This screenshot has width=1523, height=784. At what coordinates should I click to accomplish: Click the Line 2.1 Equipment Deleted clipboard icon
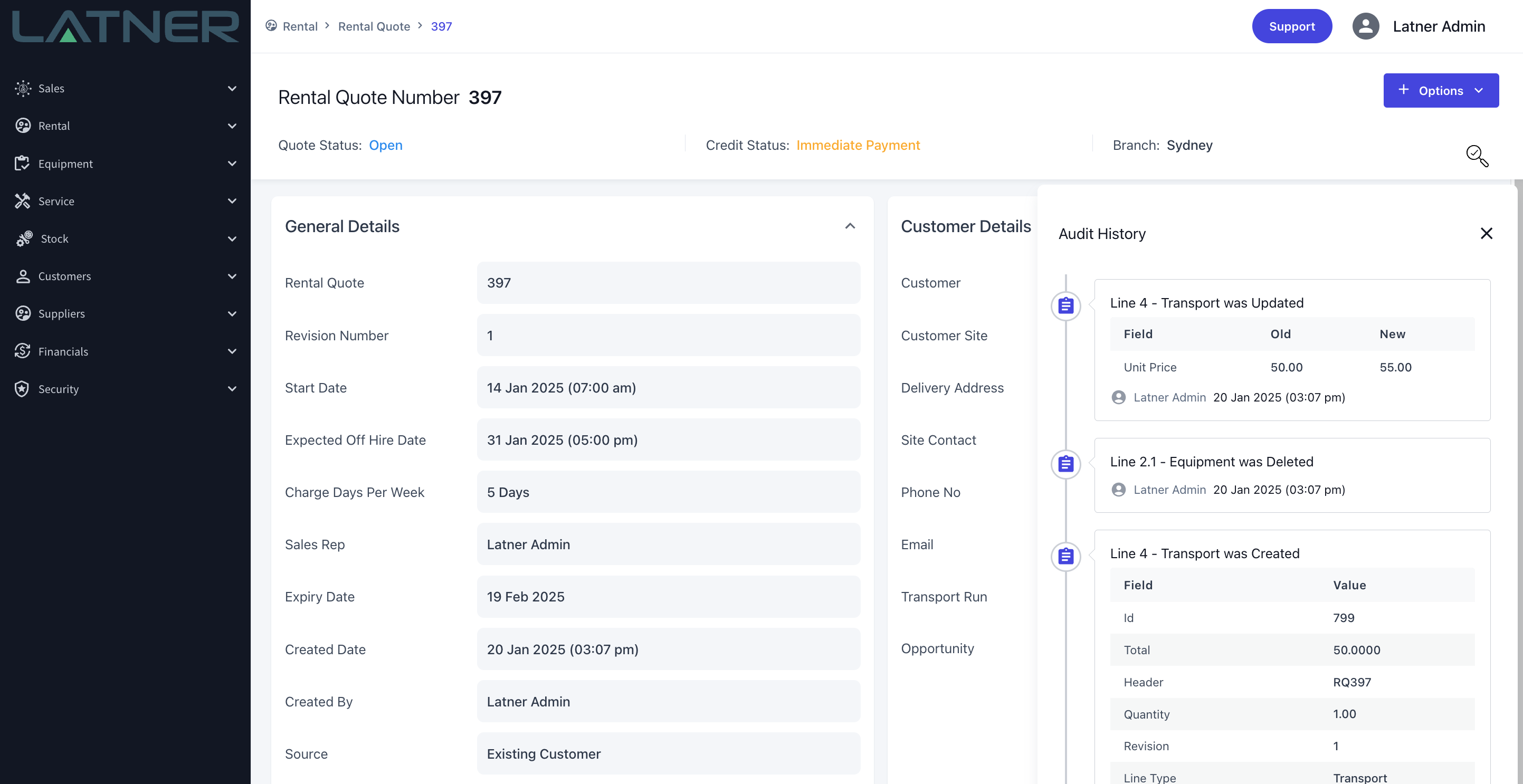[x=1066, y=464]
